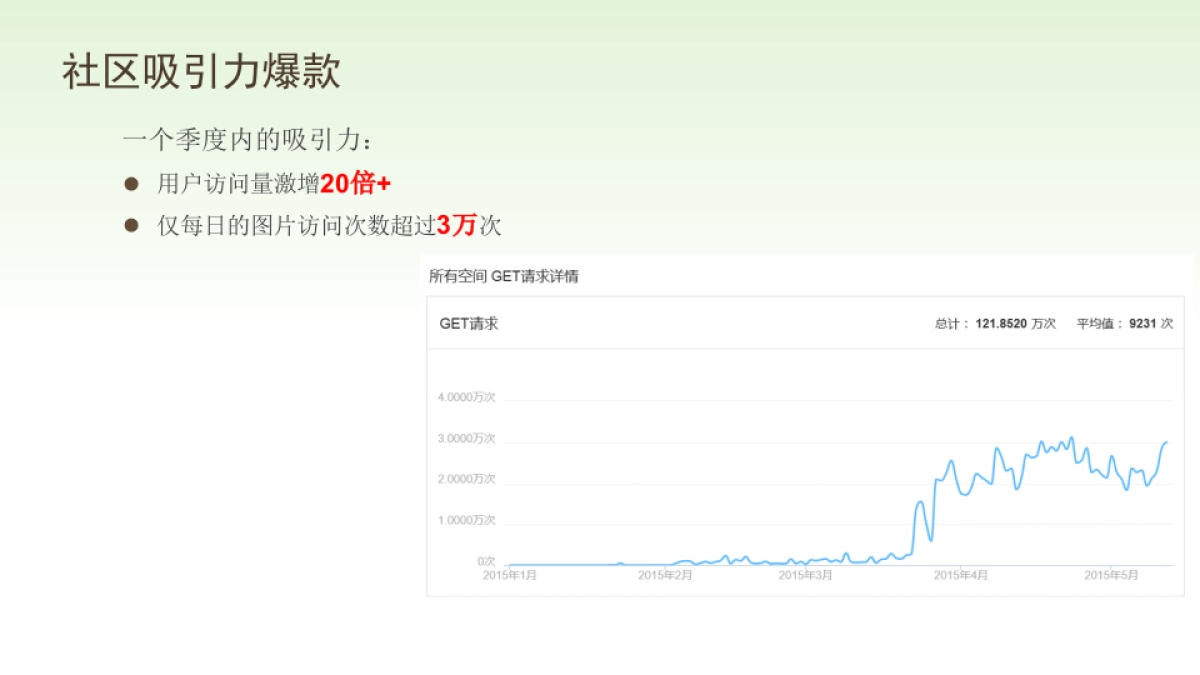
Task: Click the y-axis label 2.0000万次
Action: [467, 479]
